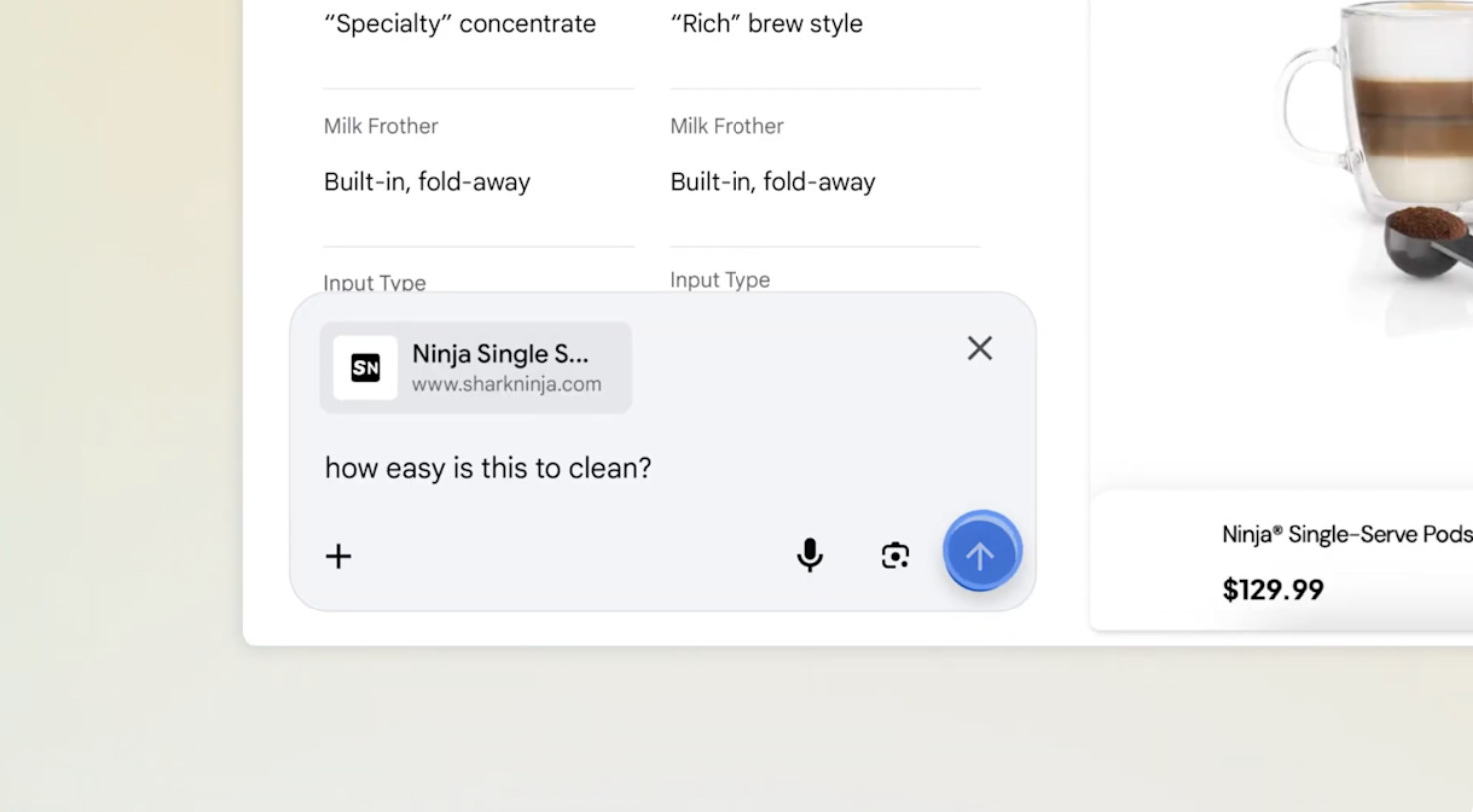Click the "Rich" brew style spec value
The height and width of the screenshot is (812, 1473).
coord(766,24)
